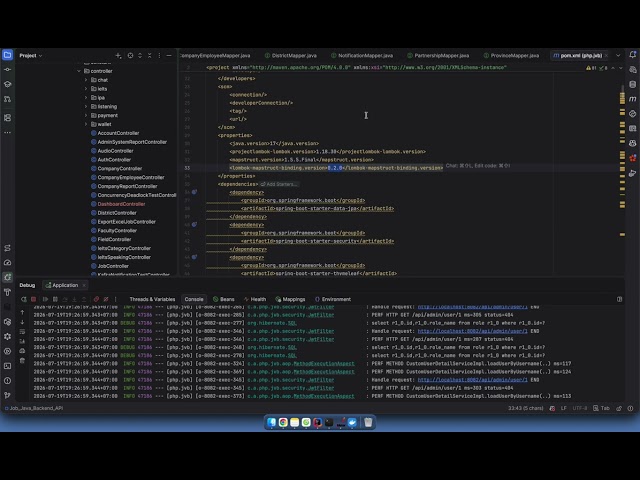Open the editor tabs overflow dropdown
Screen dimensions: 640x480
pos(618,56)
